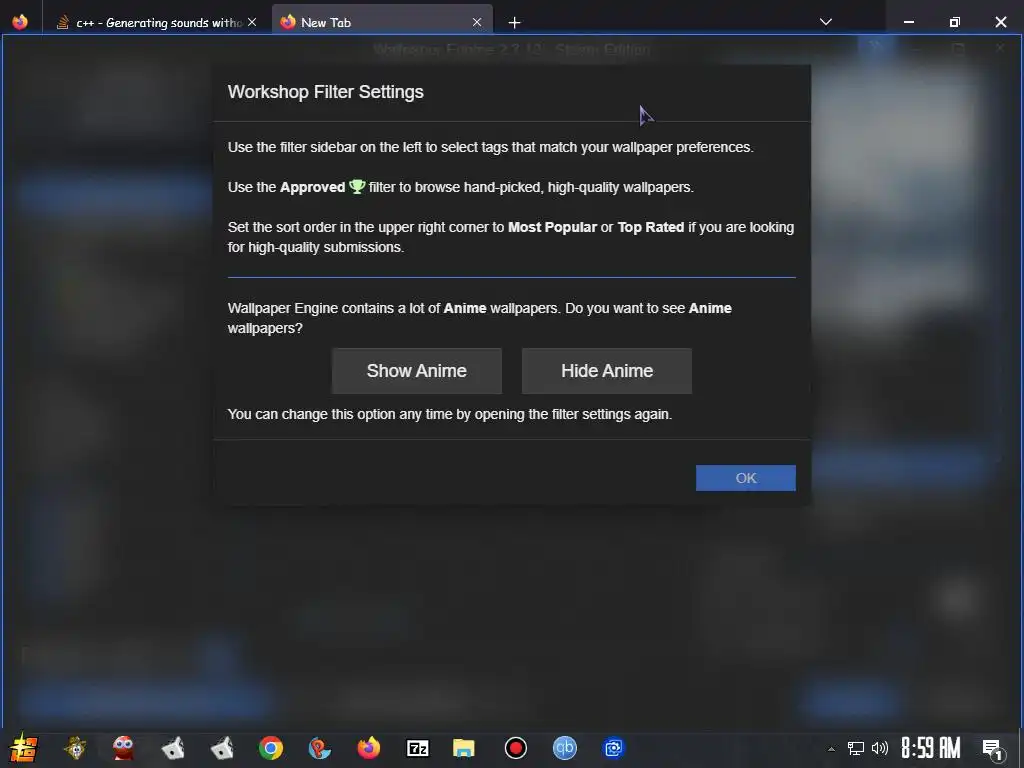Close the Firefox window
This screenshot has width=1024, height=768.
coord(1000,22)
